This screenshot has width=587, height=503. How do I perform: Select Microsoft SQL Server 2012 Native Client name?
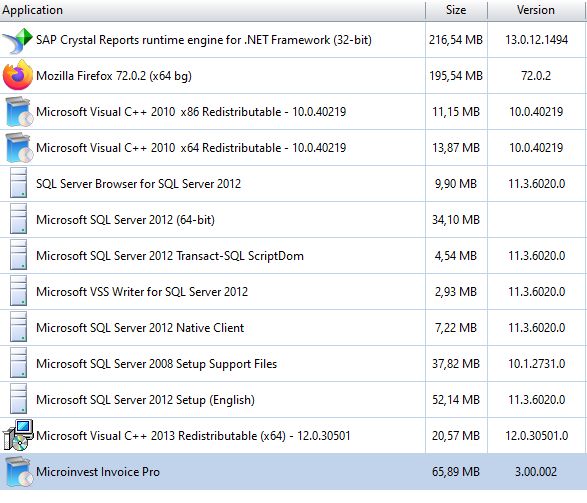(140, 327)
